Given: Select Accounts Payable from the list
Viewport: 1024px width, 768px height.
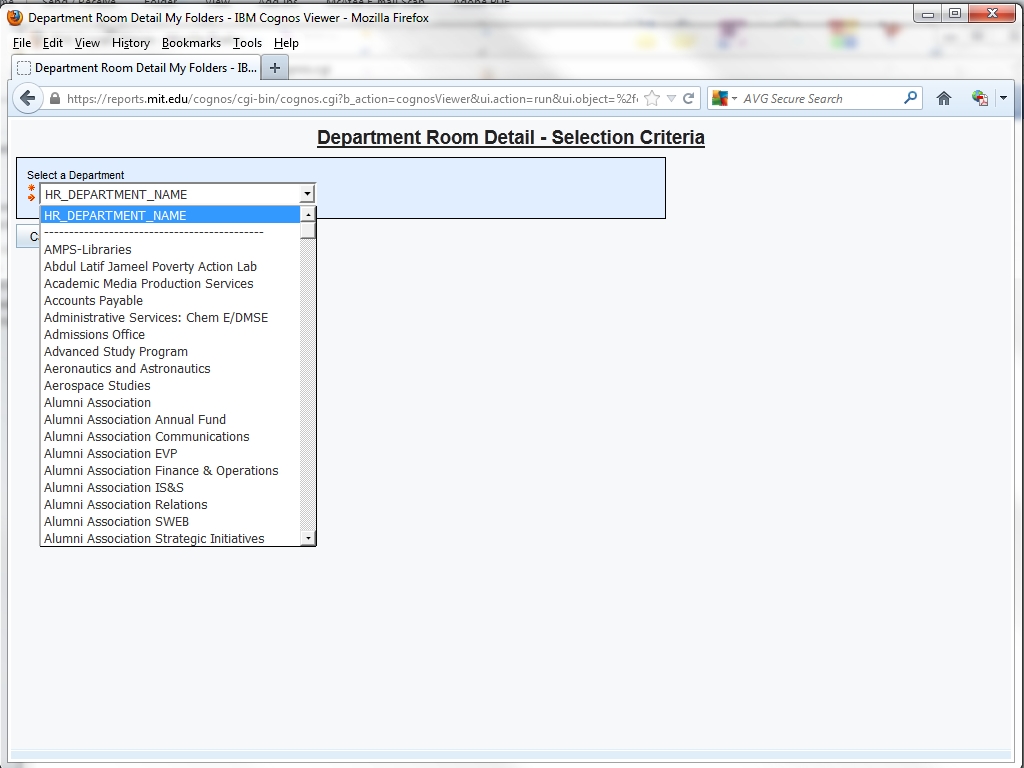Looking at the screenshot, I should 93,301.
